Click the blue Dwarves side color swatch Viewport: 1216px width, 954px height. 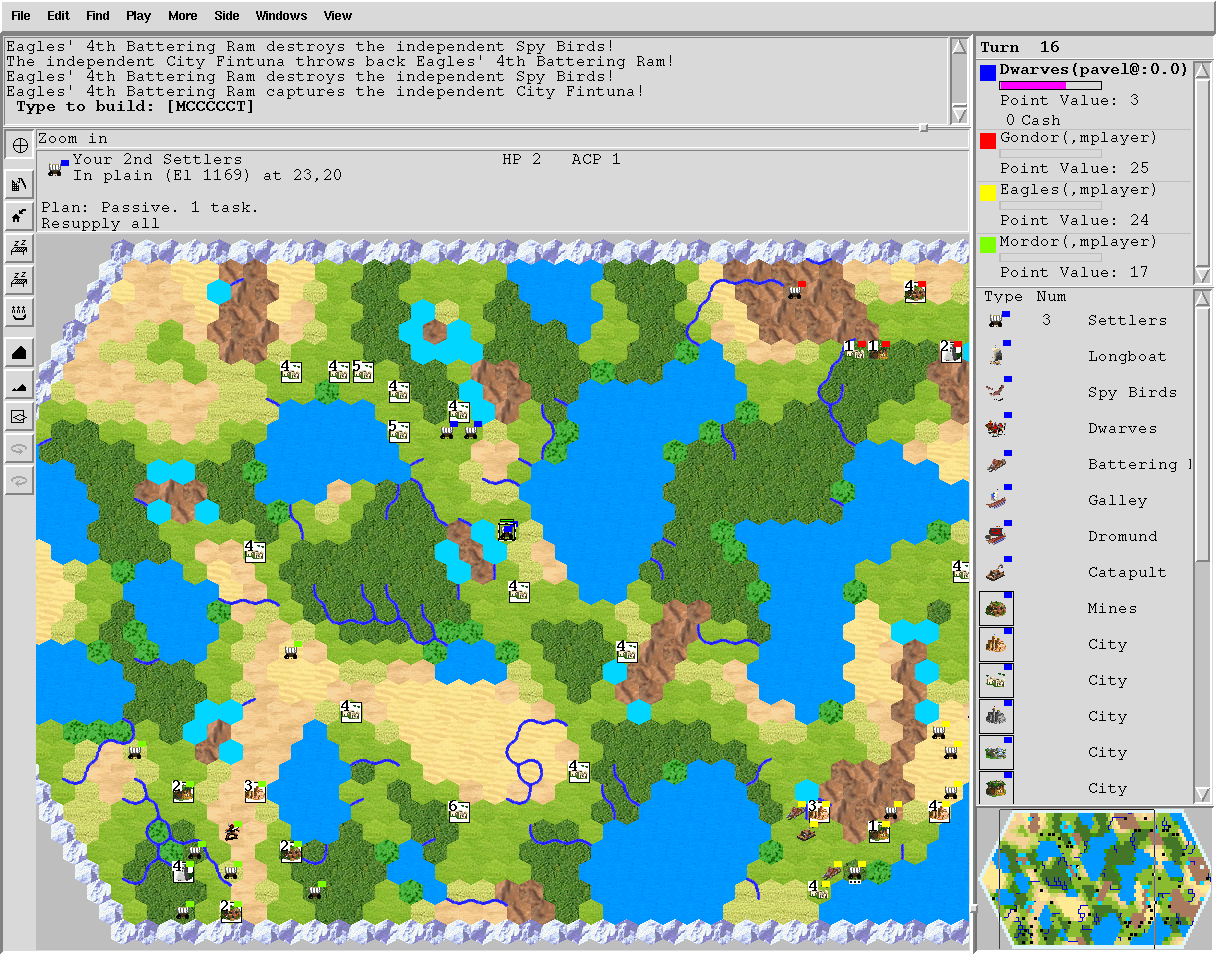tap(988, 72)
